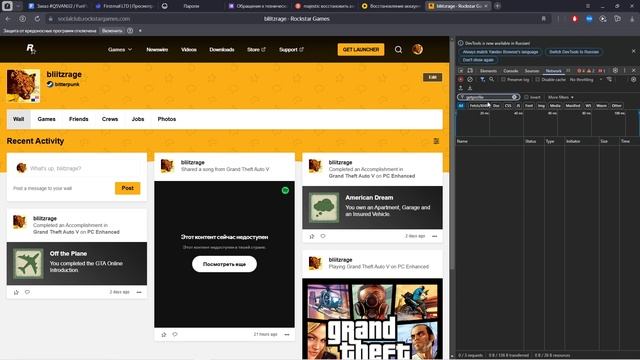Open more options on Off the Plane post
This screenshot has width=640, height=360.
[139, 292]
